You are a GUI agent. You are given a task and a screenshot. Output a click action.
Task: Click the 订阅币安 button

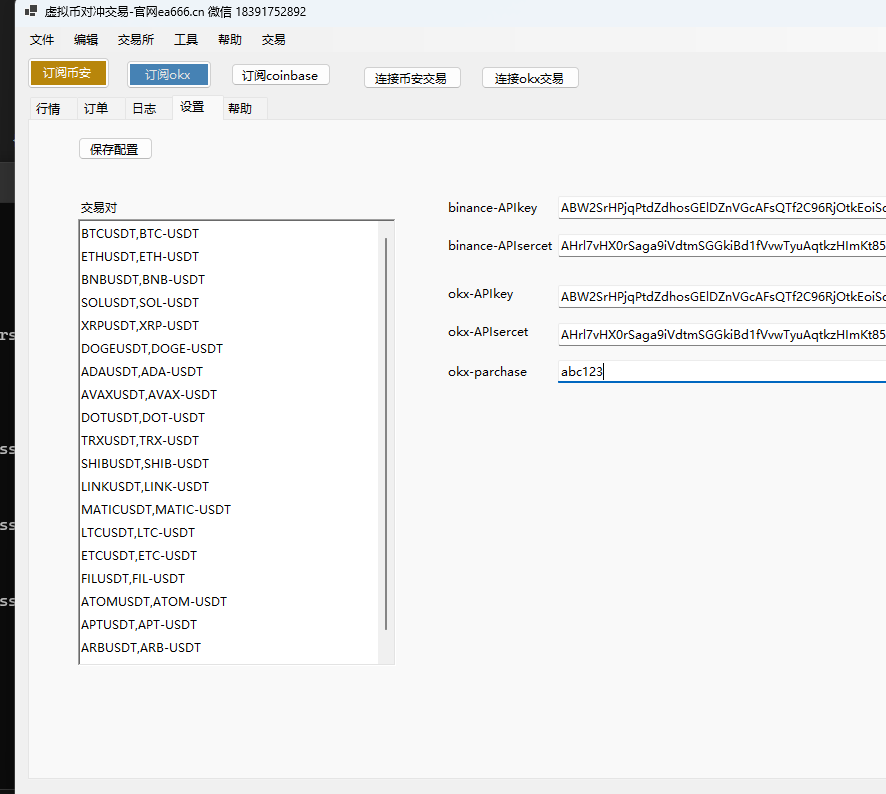click(x=68, y=74)
